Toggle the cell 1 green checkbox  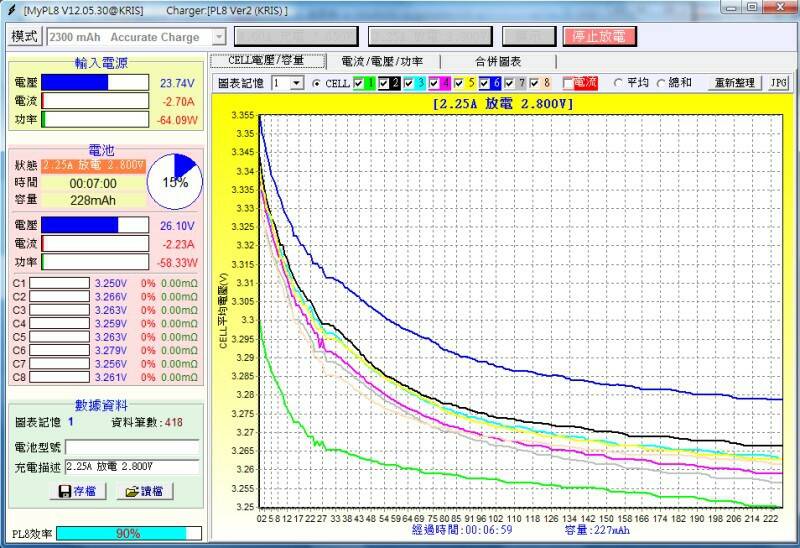click(359, 83)
